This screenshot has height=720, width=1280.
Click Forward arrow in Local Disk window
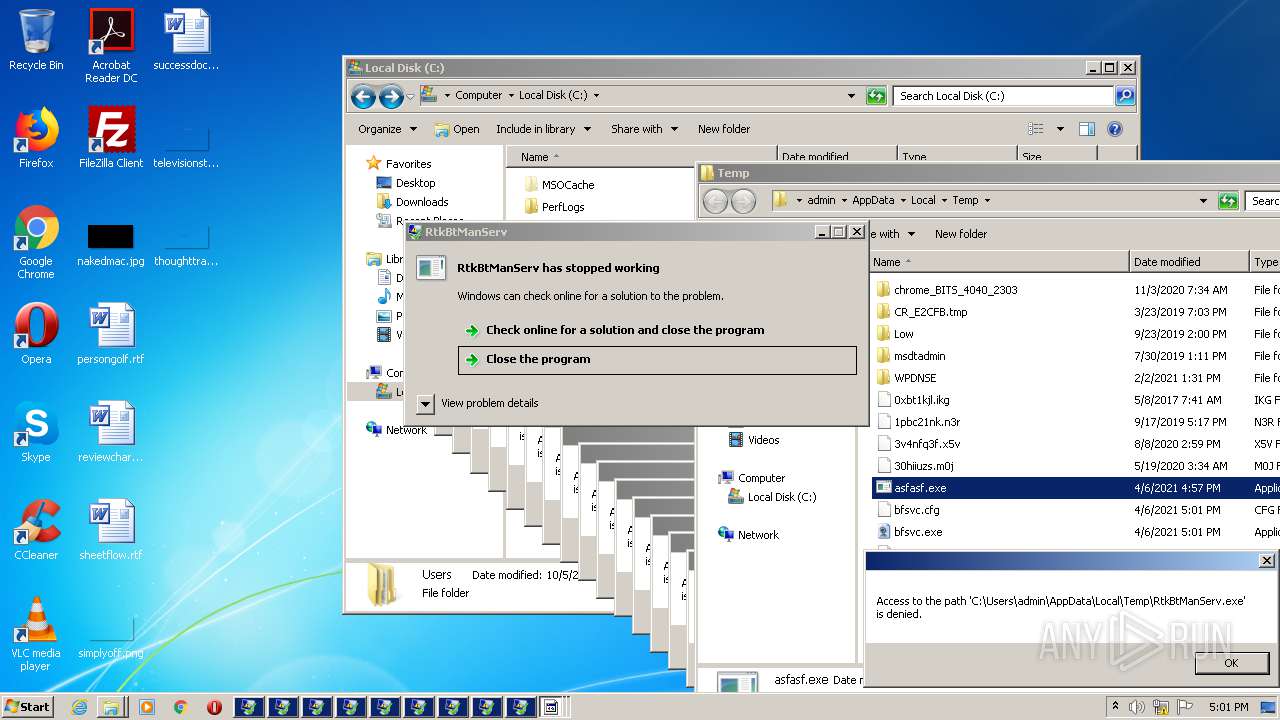coord(391,96)
